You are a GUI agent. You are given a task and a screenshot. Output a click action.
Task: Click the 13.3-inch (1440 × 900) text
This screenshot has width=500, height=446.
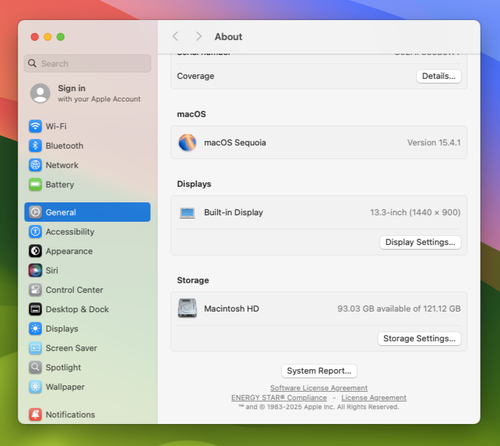(415, 212)
